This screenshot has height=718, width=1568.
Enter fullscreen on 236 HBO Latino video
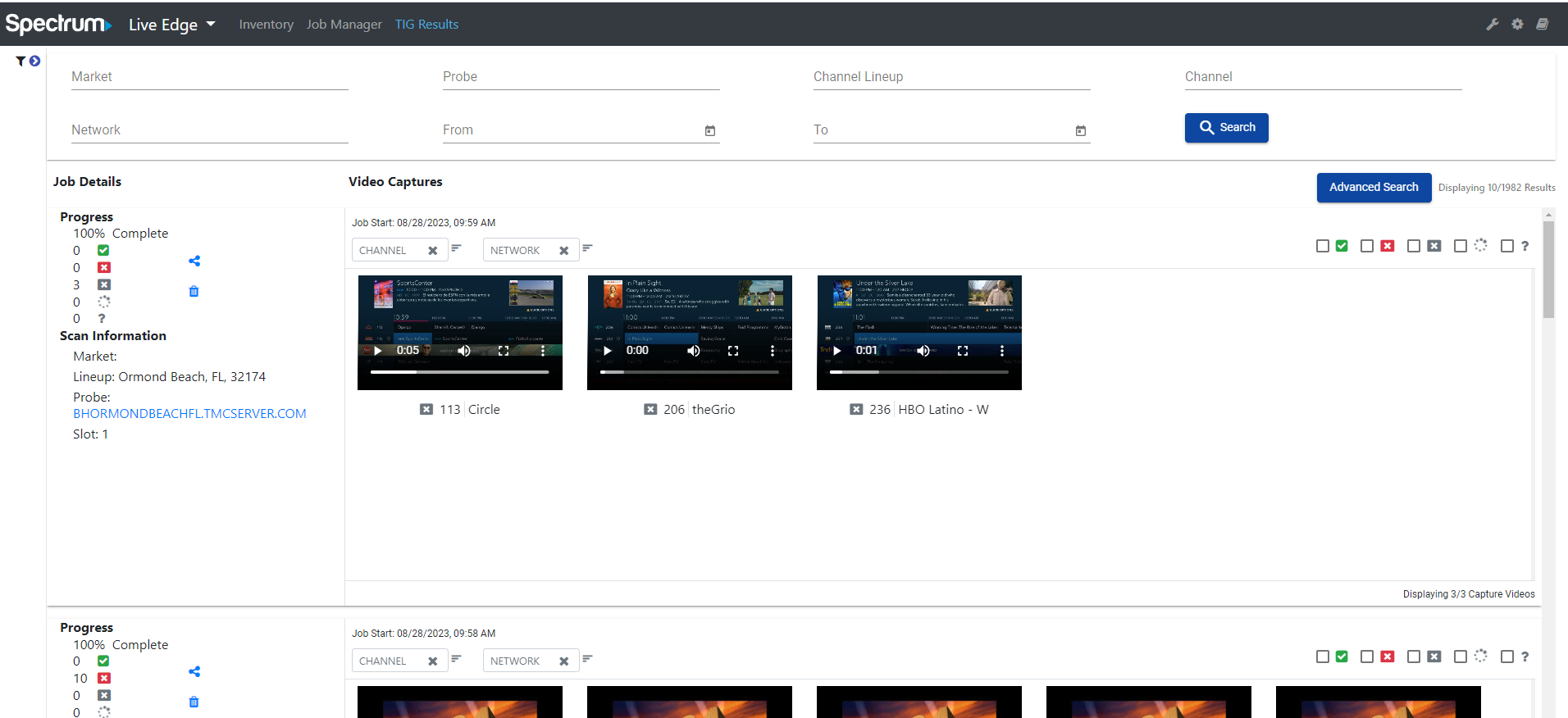pos(963,351)
